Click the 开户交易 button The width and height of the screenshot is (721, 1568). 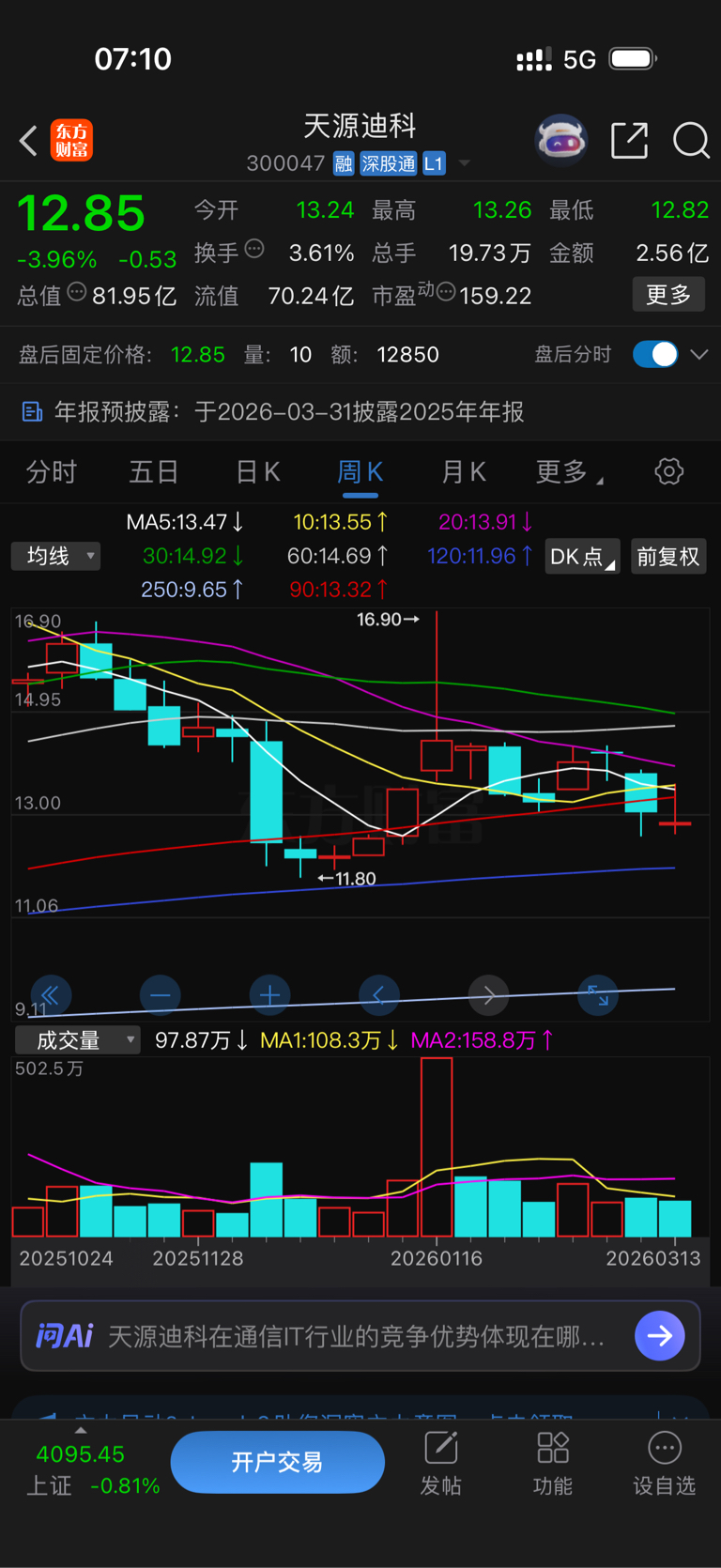(x=277, y=1462)
